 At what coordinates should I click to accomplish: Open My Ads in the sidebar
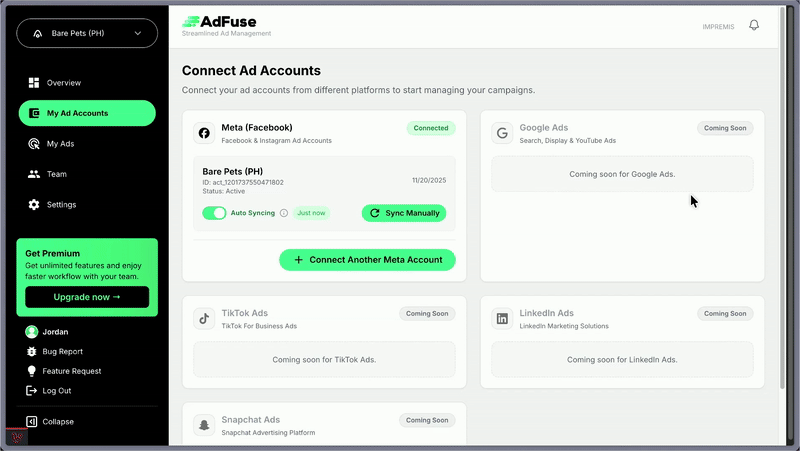[x=60, y=144]
